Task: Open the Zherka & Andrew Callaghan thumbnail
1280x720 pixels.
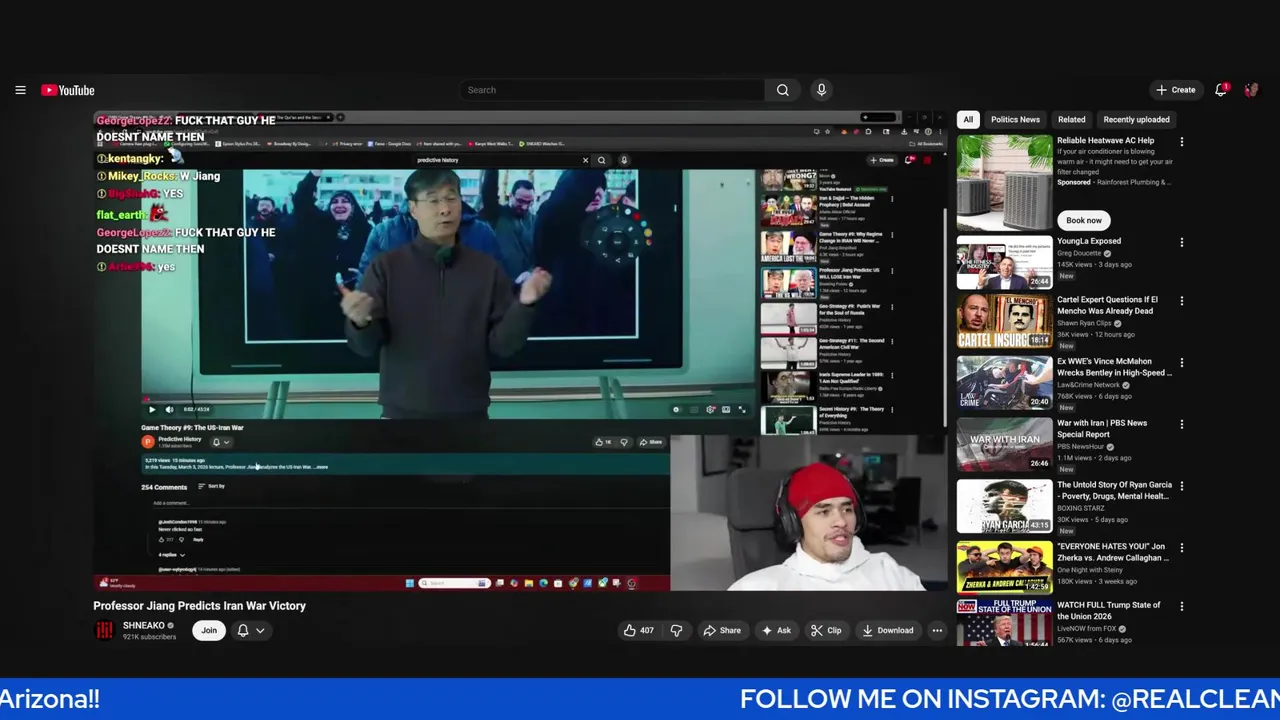Action: (1004, 568)
